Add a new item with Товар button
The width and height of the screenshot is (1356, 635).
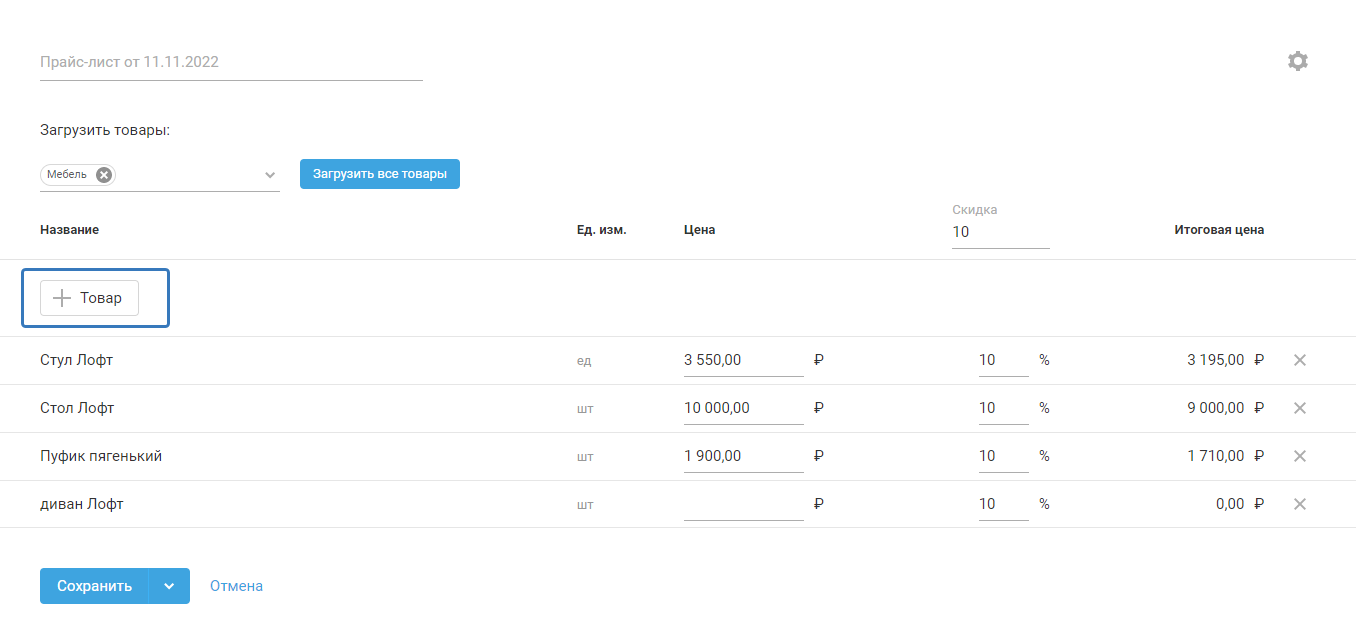pyautogui.click(x=89, y=298)
